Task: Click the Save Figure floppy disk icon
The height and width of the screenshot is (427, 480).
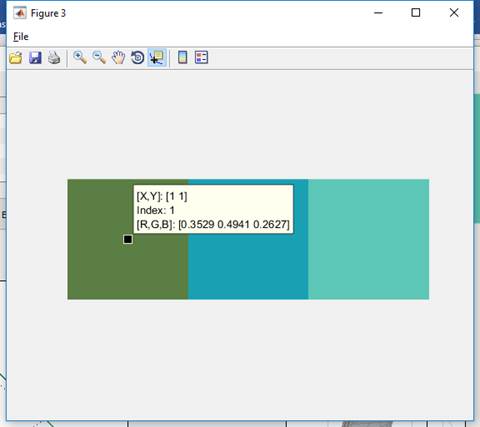Action: coord(35,58)
